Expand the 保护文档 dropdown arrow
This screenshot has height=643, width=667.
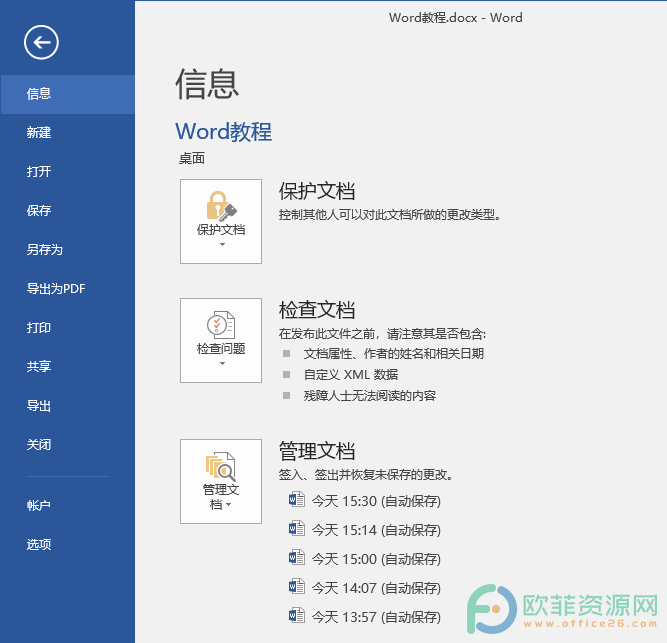click(222, 245)
